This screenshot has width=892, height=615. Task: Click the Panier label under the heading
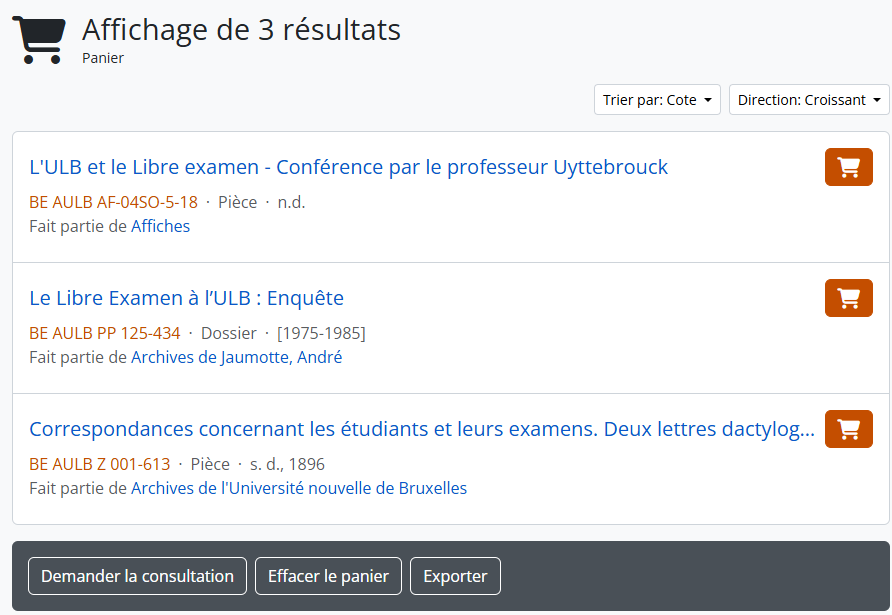103,58
